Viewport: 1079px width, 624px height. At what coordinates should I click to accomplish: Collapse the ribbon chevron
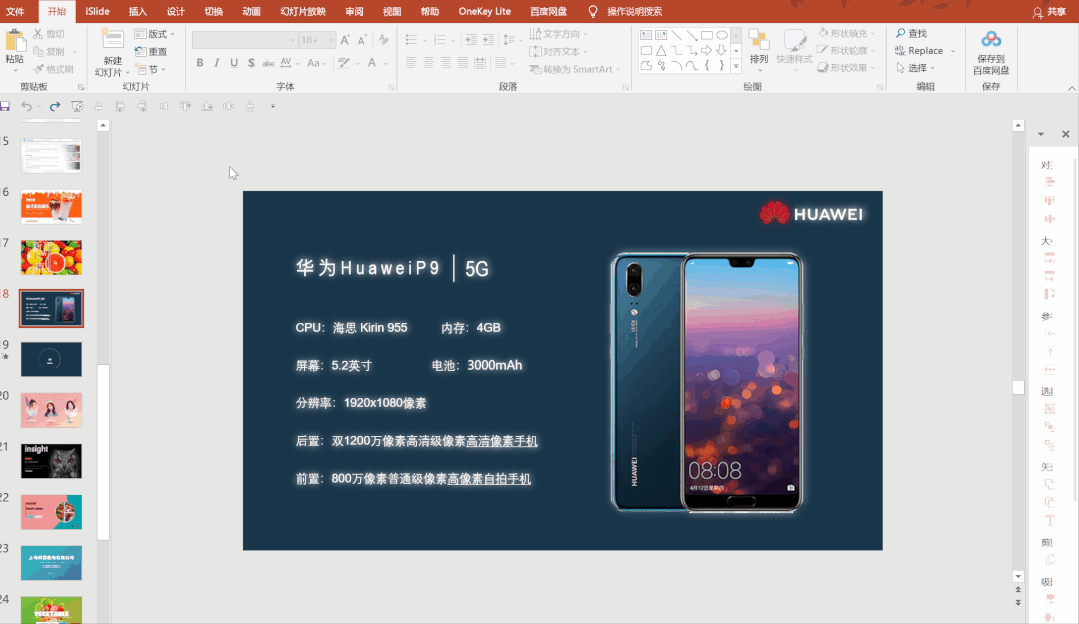tap(1071, 88)
